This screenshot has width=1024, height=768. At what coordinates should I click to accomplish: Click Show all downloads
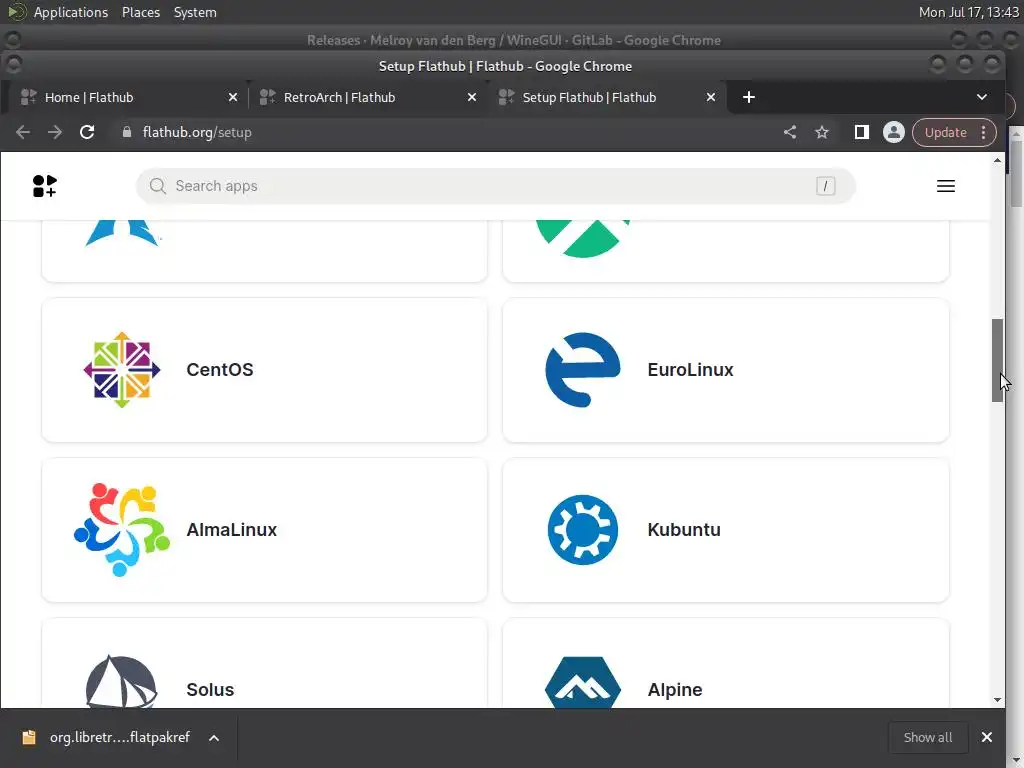point(927,737)
